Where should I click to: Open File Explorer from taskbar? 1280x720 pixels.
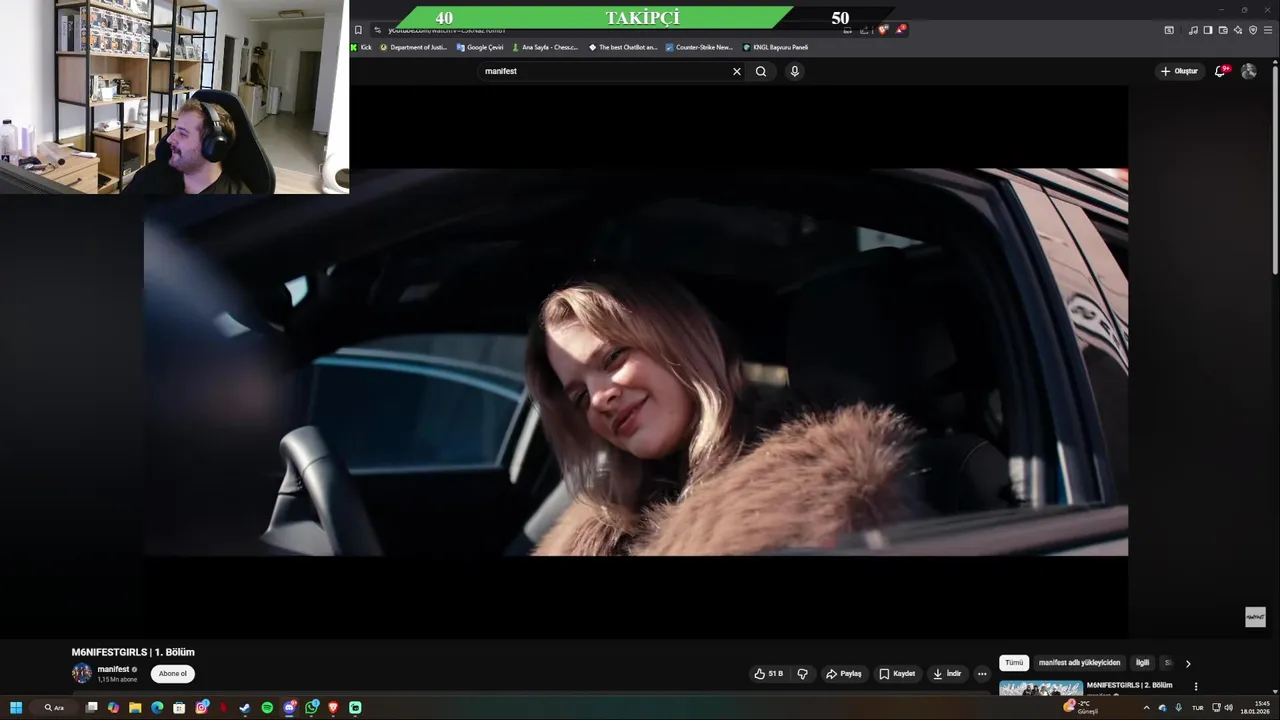(x=135, y=708)
